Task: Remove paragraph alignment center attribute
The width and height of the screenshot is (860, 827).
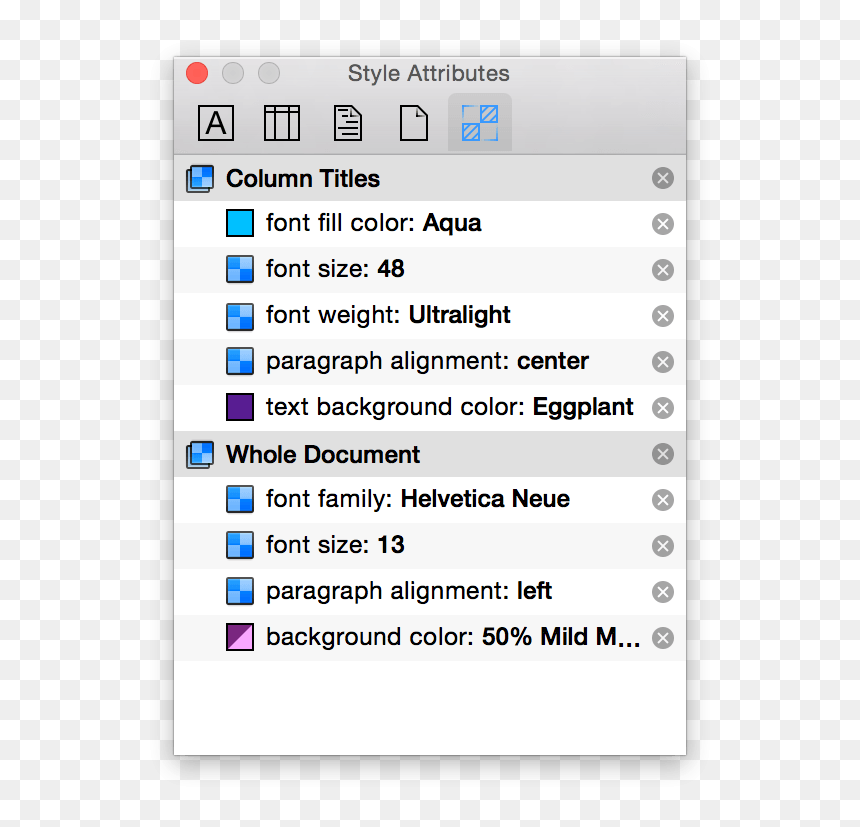Action: coord(663,362)
